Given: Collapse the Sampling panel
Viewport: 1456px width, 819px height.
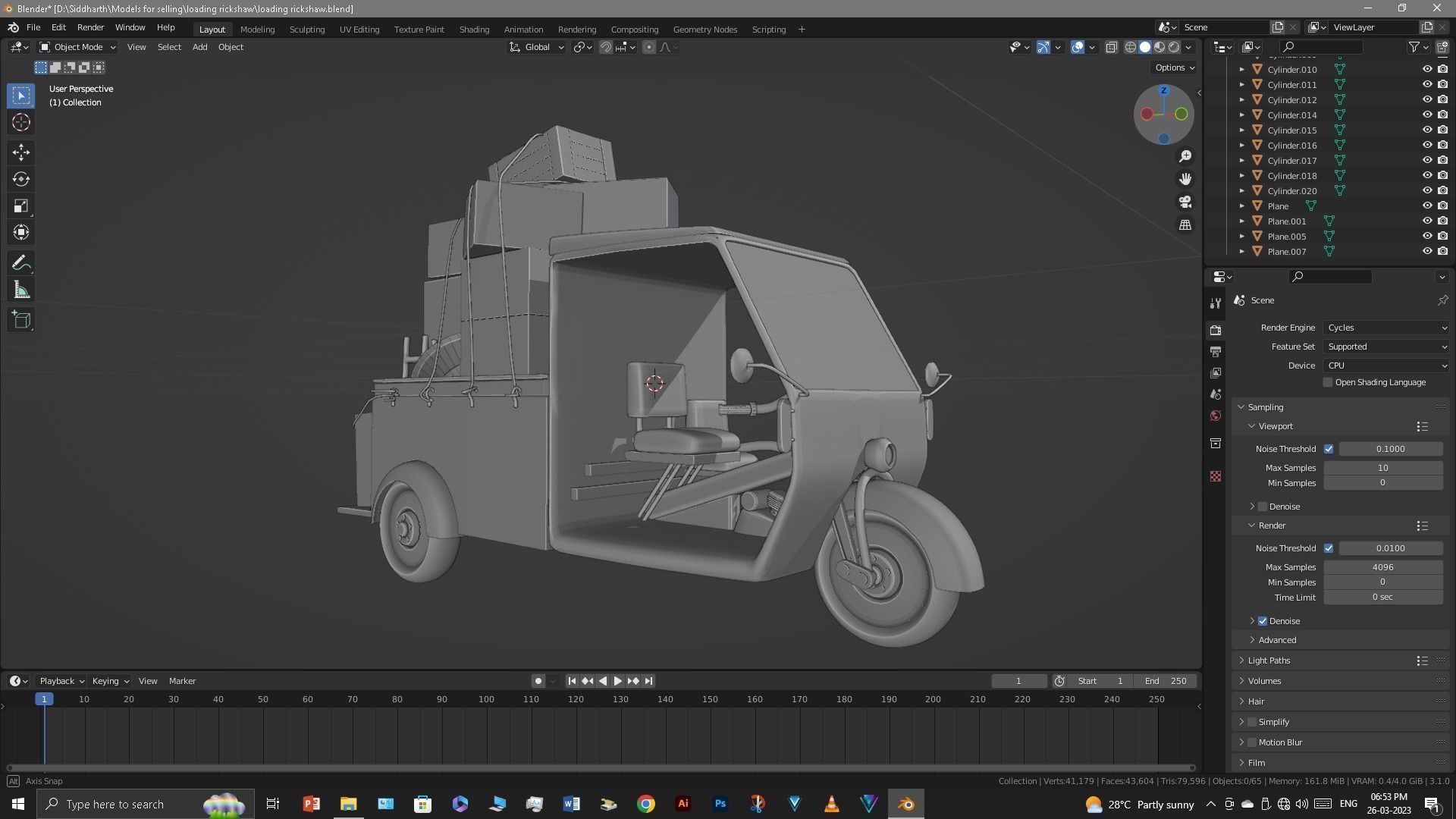Looking at the screenshot, I should (x=1265, y=407).
